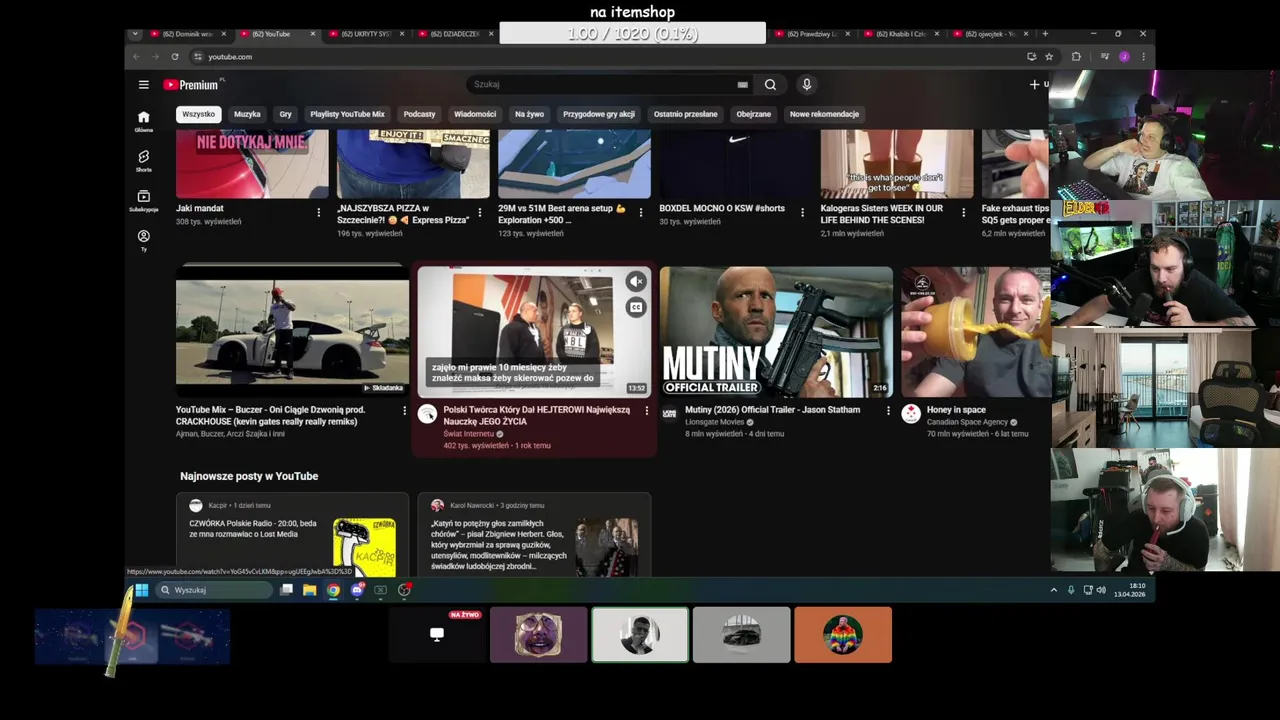
Task: Open options menu for Jaki mandat video
Action: (x=318, y=213)
